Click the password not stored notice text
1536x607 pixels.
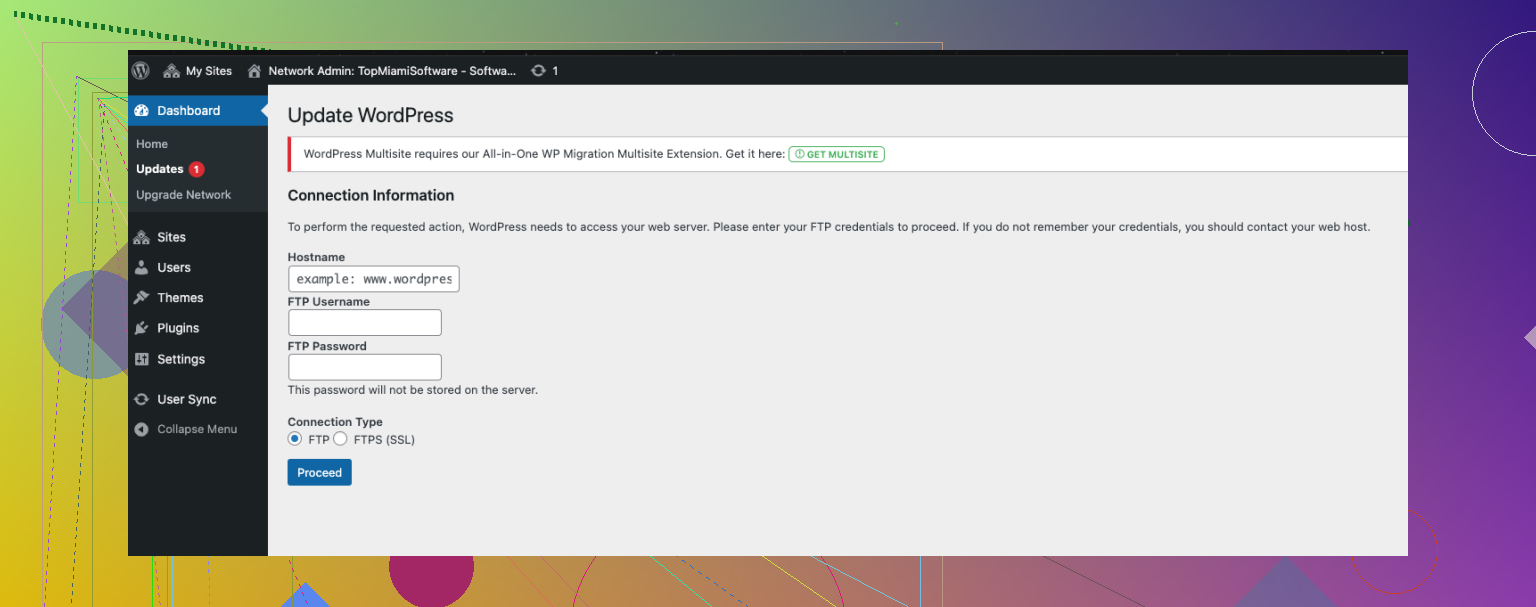tap(413, 390)
